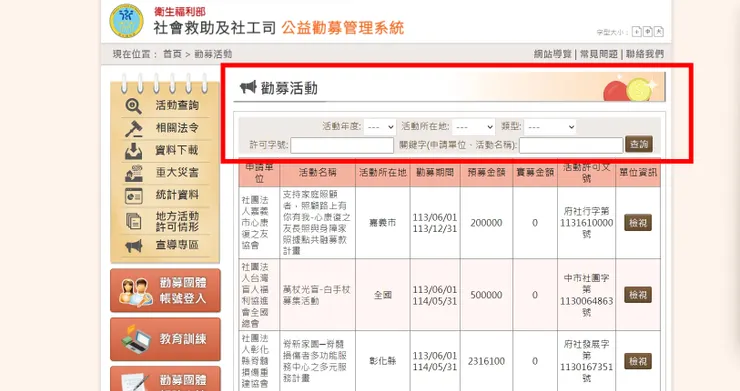This screenshot has width=740, height=391.
Task: Click the 200000 amount cell
Action: point(486,223)
